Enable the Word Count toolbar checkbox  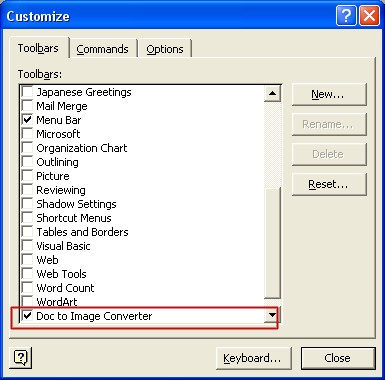click(x=27, y=287)
